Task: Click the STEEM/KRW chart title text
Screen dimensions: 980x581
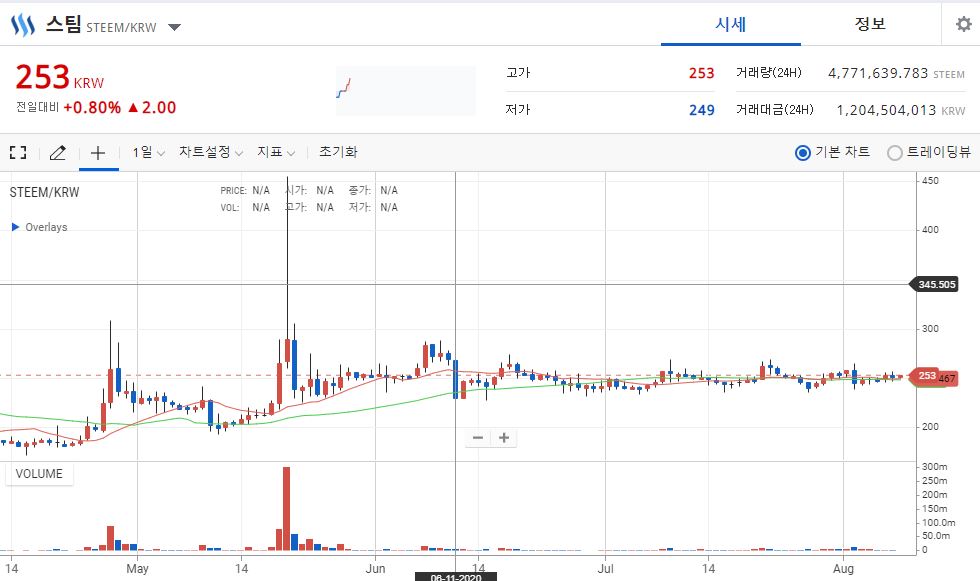Action: point(44,192)
